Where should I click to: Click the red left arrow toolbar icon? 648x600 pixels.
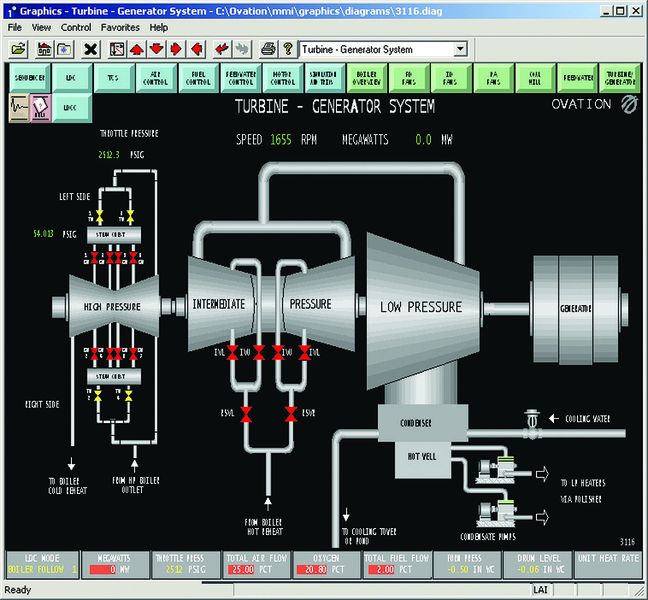(197, 49)
